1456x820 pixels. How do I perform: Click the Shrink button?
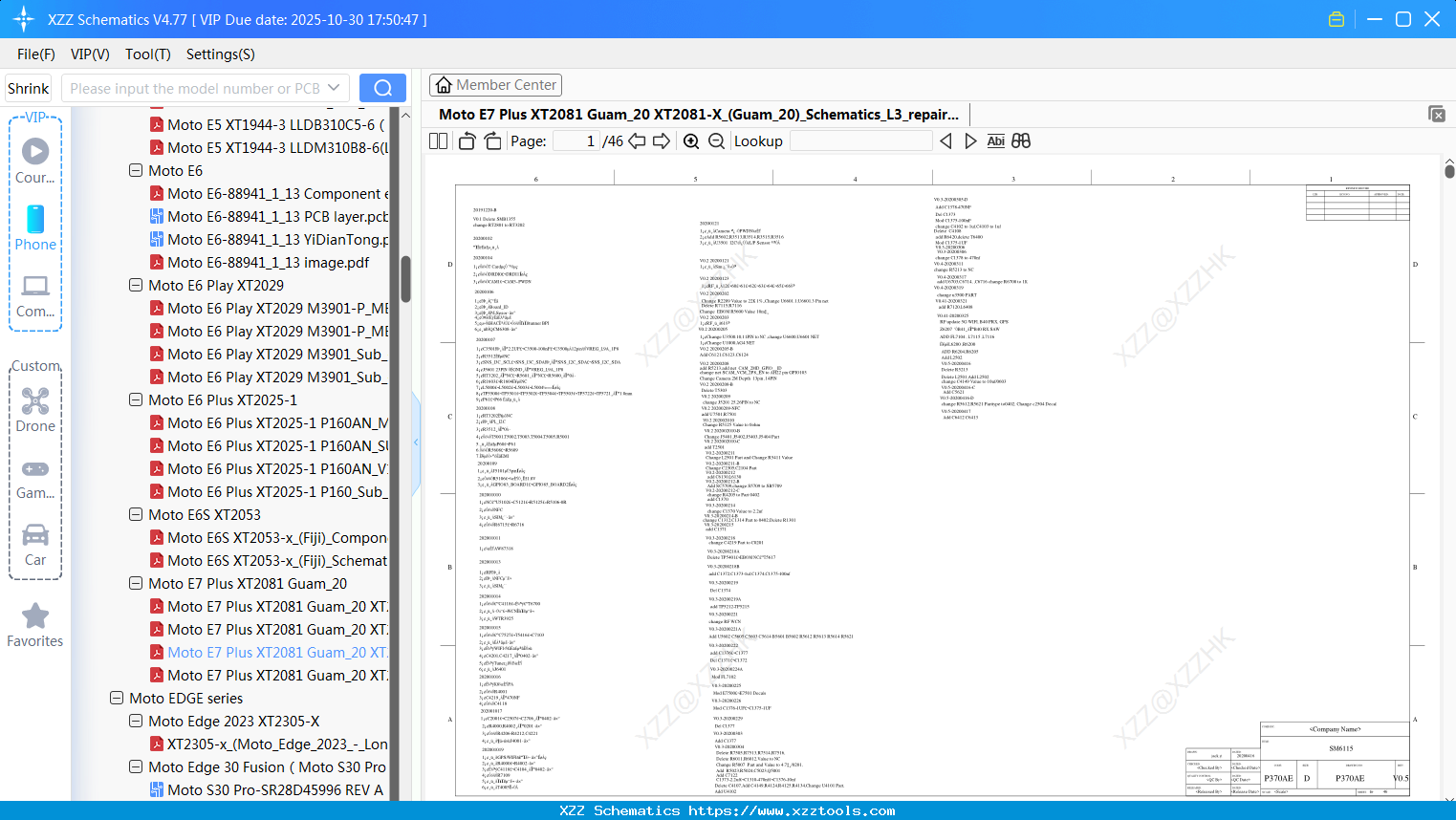pyautogui.click(x=29, y=88)
